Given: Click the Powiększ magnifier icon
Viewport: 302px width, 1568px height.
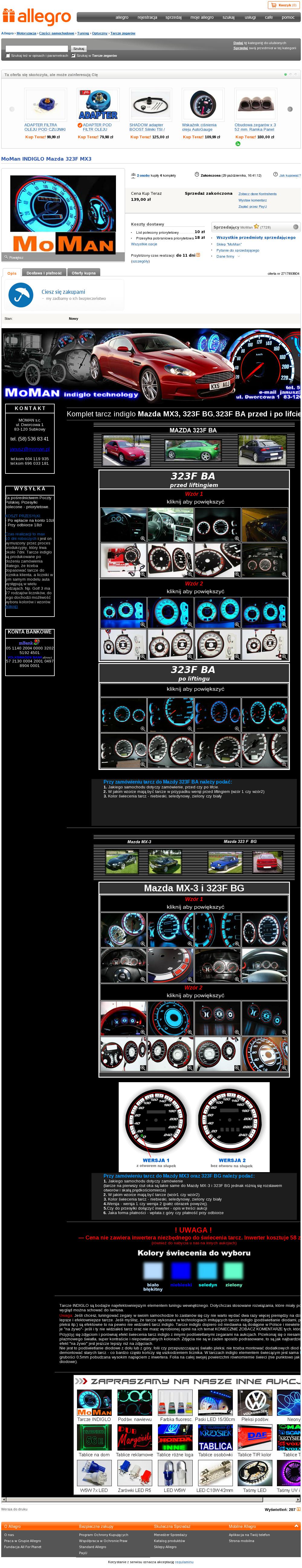Looking at the screenshot, I should click(5, 257).
